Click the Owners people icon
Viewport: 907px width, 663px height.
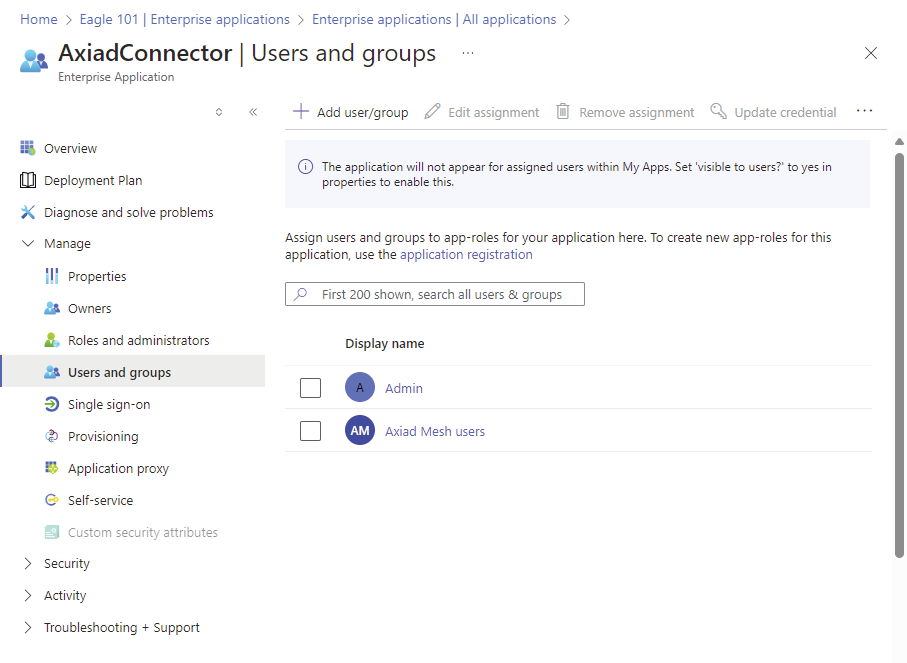[51, 308]
